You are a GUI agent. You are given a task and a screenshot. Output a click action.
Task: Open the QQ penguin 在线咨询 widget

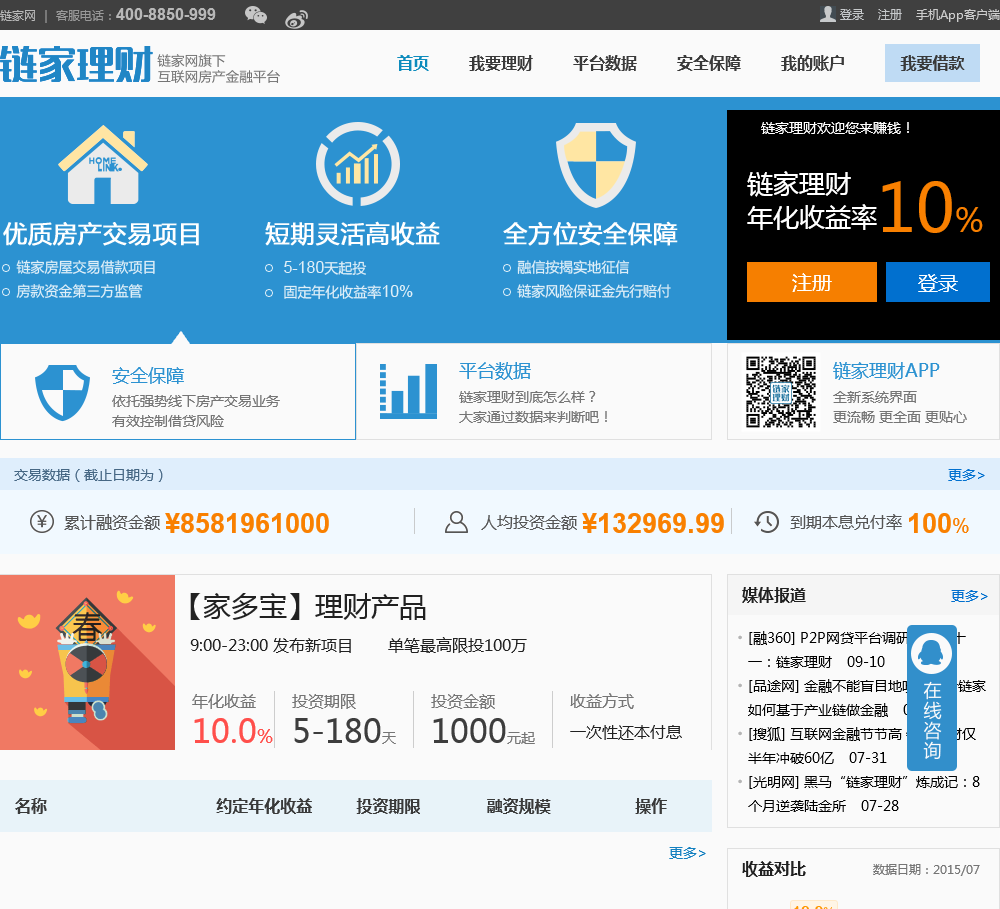932,697
